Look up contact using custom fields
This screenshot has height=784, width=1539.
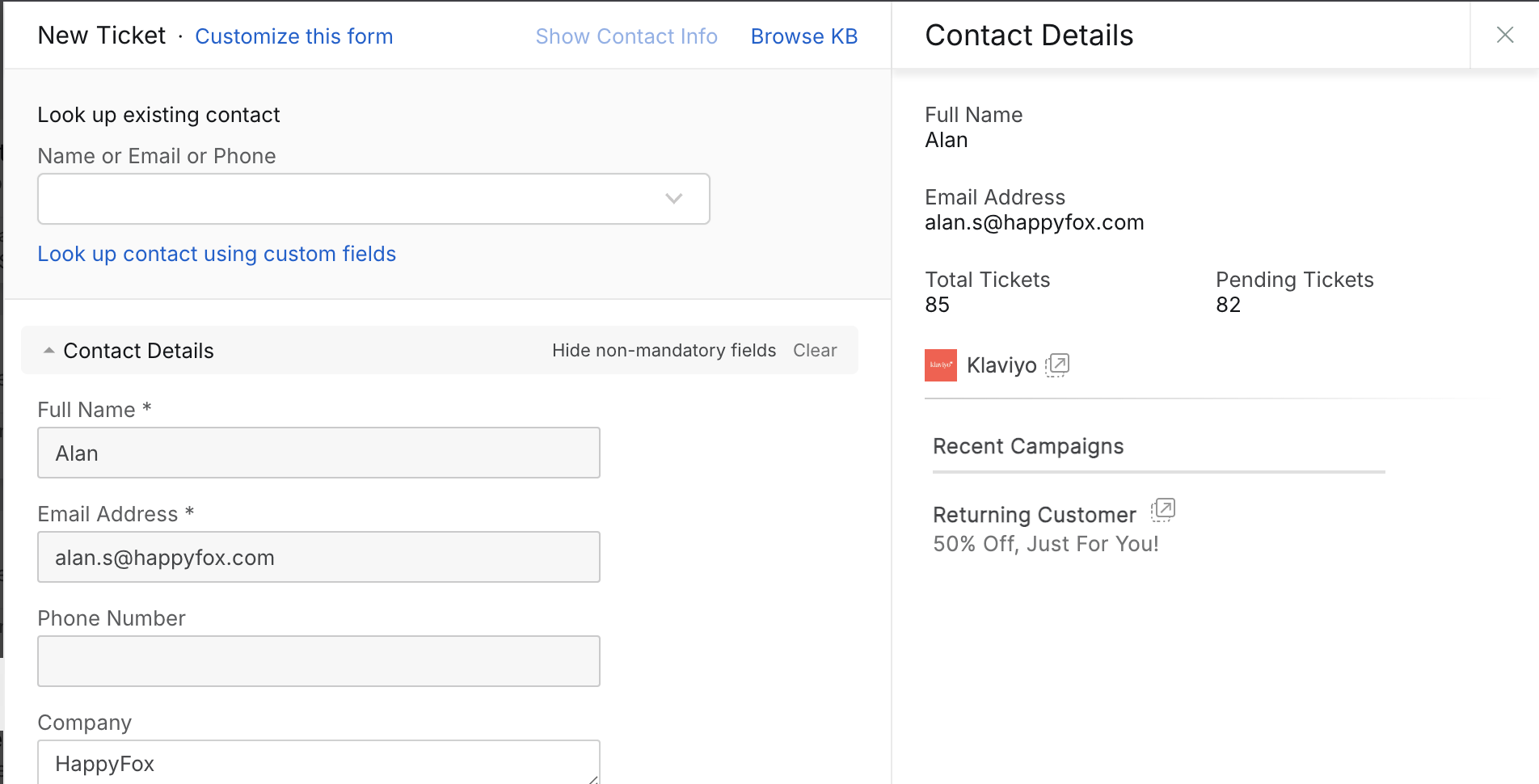[217, 254]
